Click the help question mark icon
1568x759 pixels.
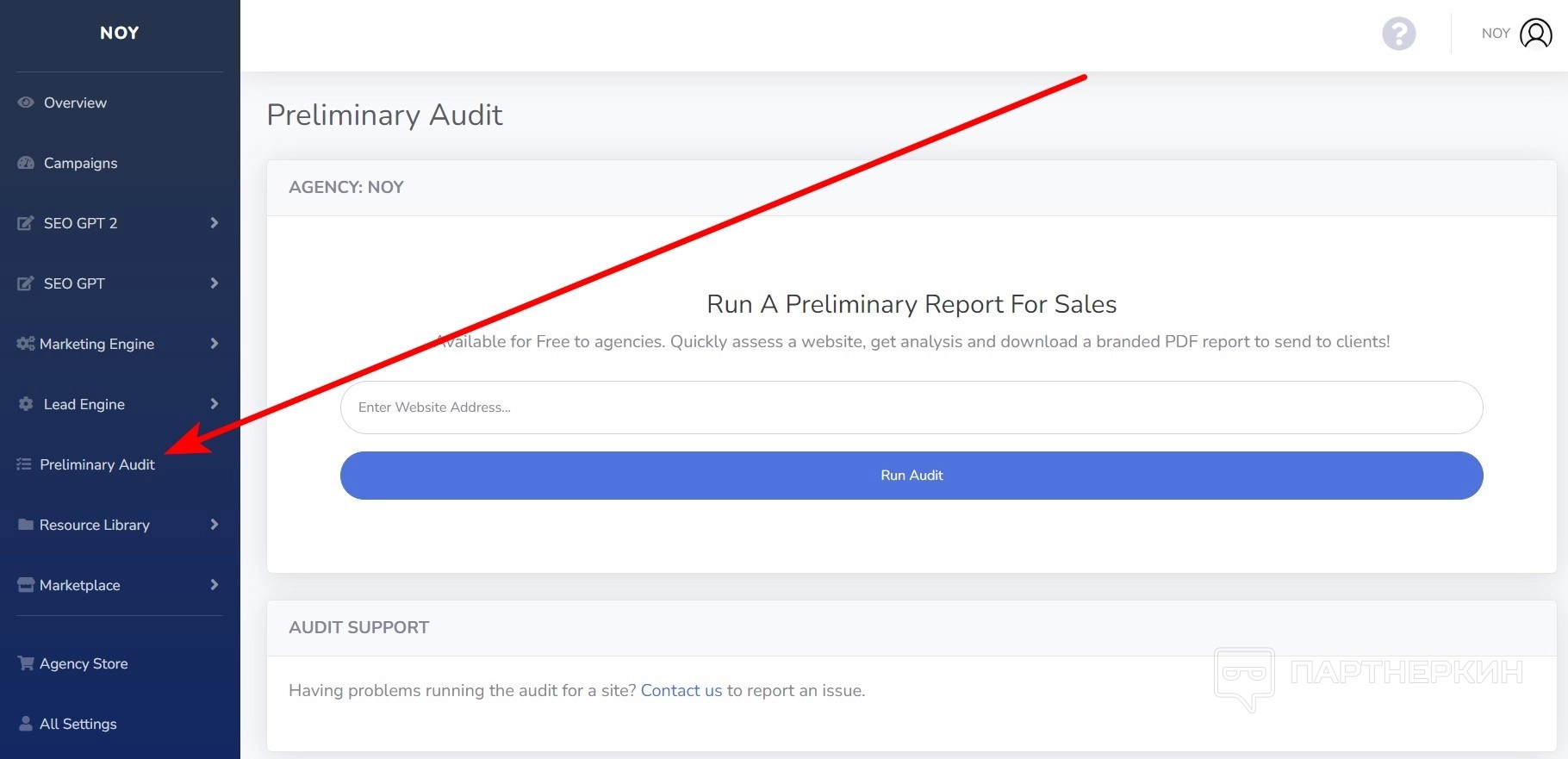pos(1398,34)
